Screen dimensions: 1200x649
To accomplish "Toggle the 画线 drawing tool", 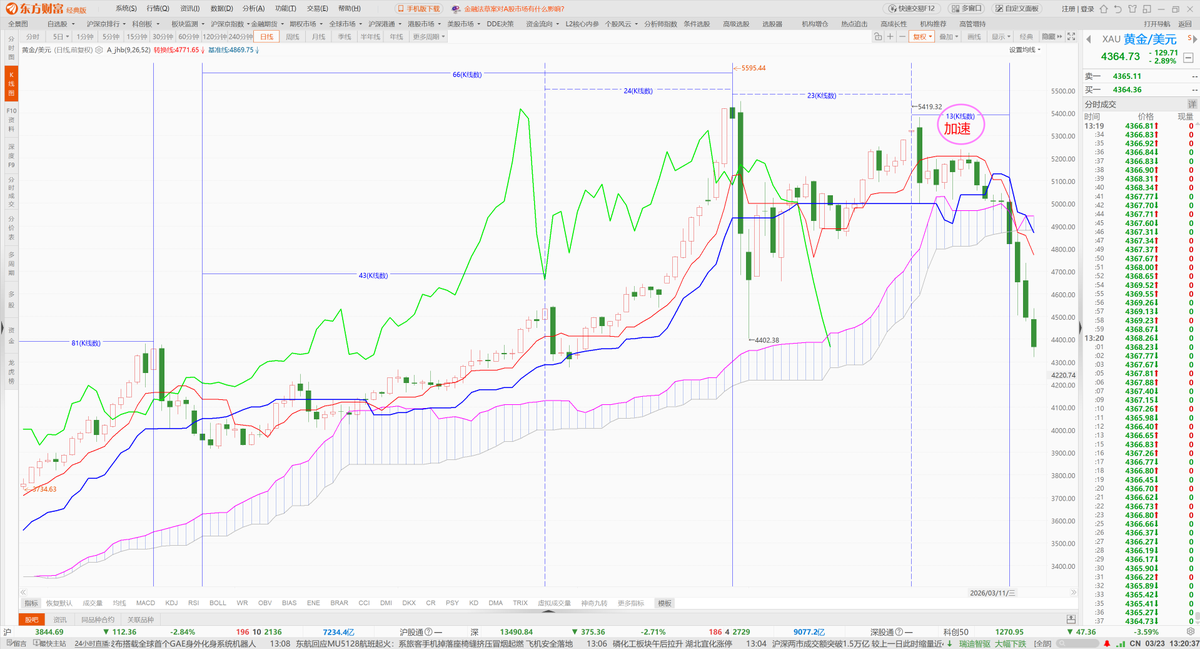I will (973, 36).
